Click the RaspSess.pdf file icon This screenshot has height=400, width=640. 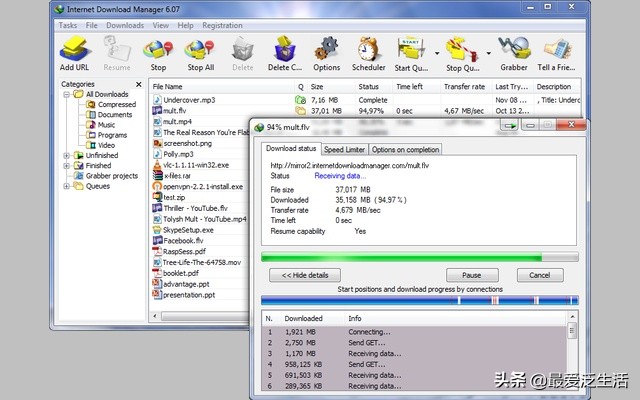(157, 251)
